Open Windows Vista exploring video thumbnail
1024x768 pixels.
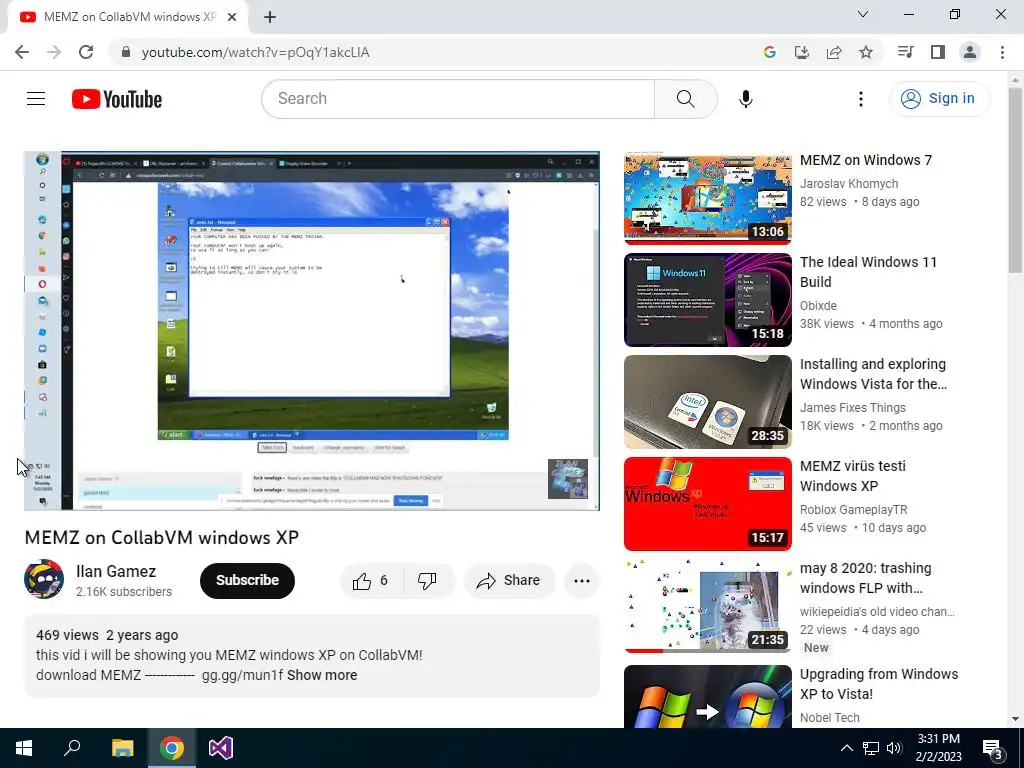coord(708,402)
